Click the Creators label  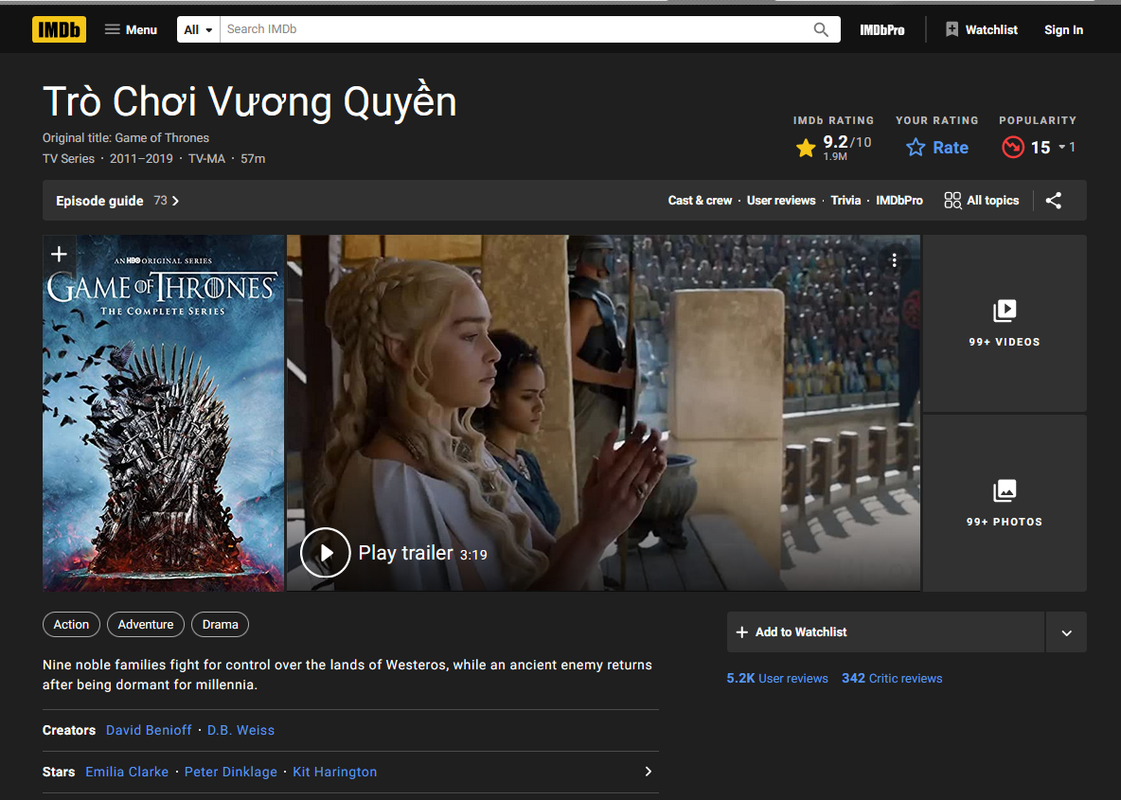click(x=69, y=730)
